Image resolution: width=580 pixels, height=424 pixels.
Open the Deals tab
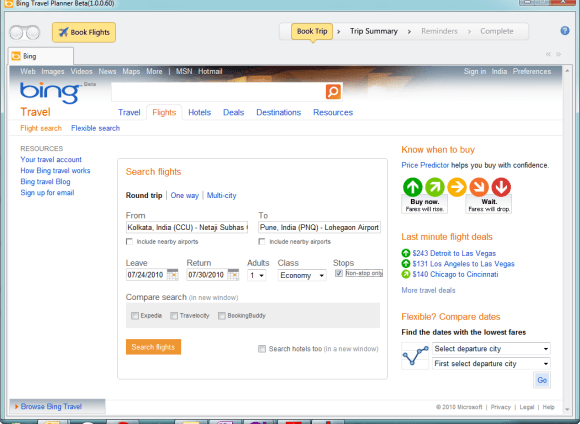point(233,112)
